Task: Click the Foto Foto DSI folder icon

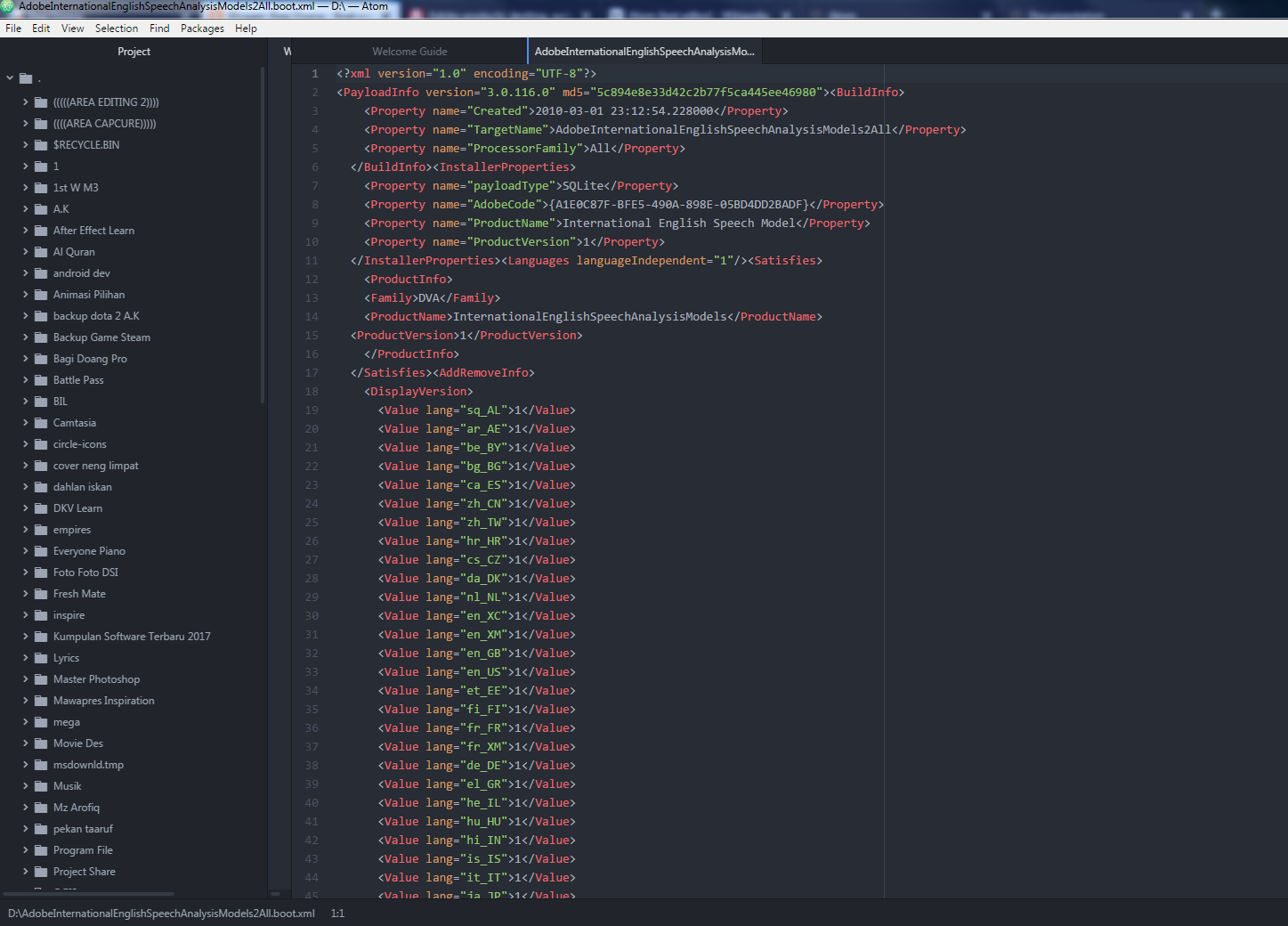Action: click(41, 573)
